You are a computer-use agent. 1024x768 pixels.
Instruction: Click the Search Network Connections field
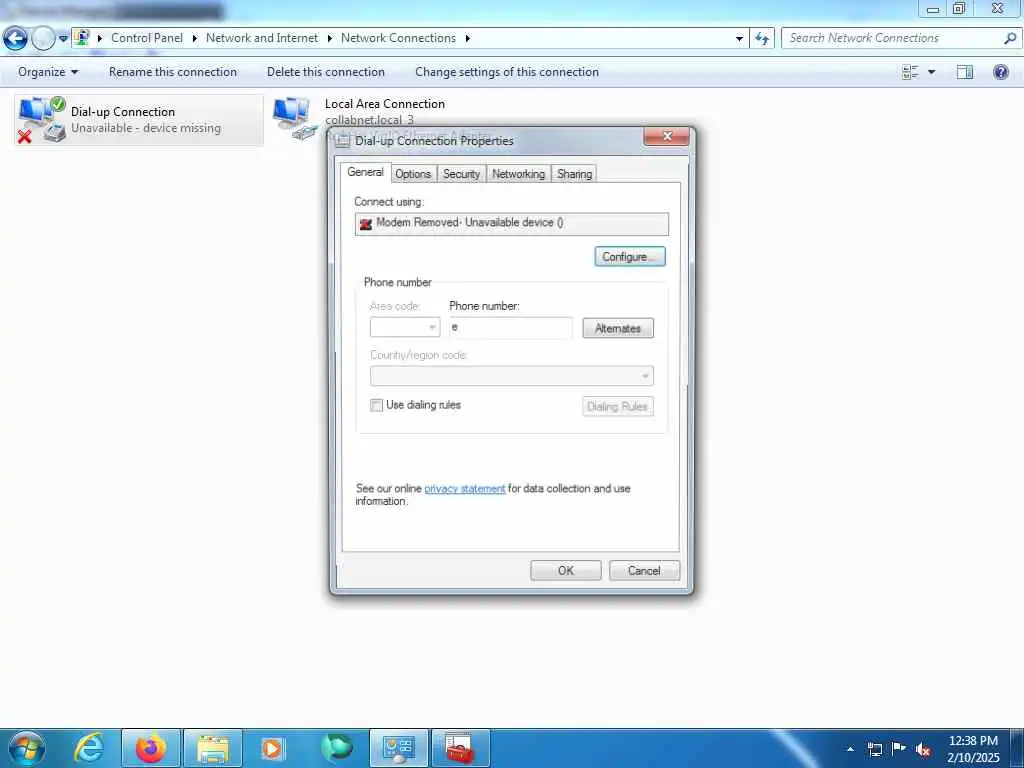892,38
